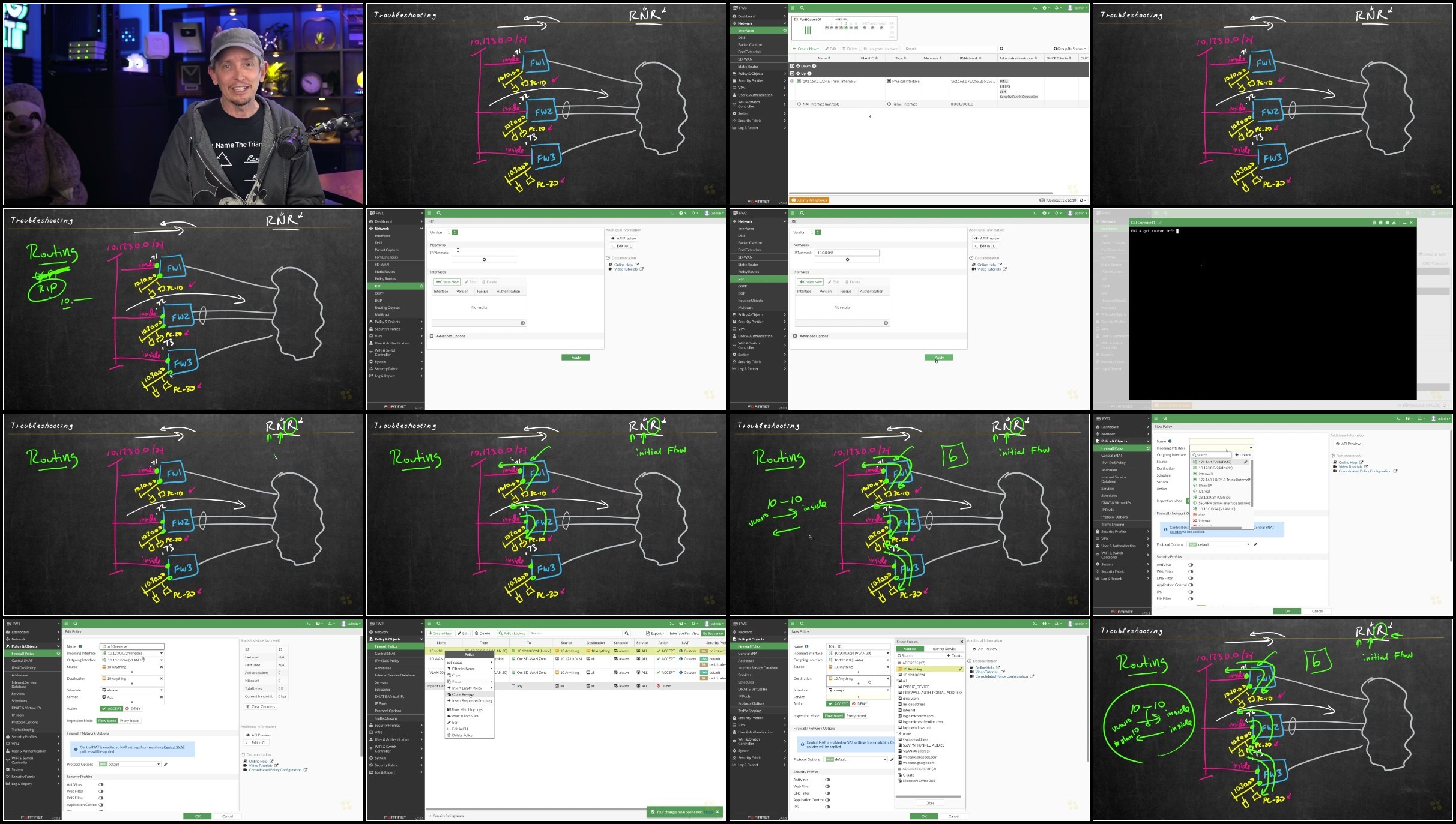Click horizontal scrollbar below Select Entries list
The image size is (1456, 824).
point(928,796)
